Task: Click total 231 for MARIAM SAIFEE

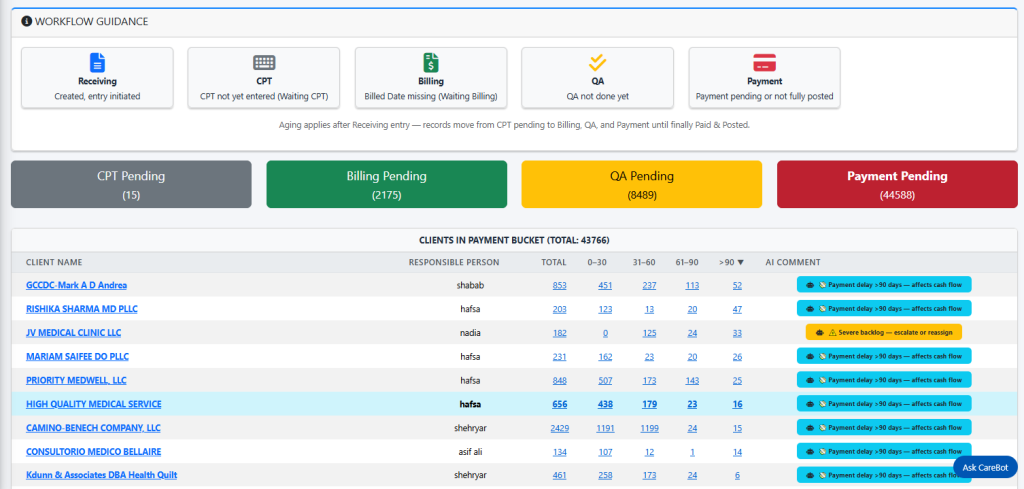Action: 560,357
